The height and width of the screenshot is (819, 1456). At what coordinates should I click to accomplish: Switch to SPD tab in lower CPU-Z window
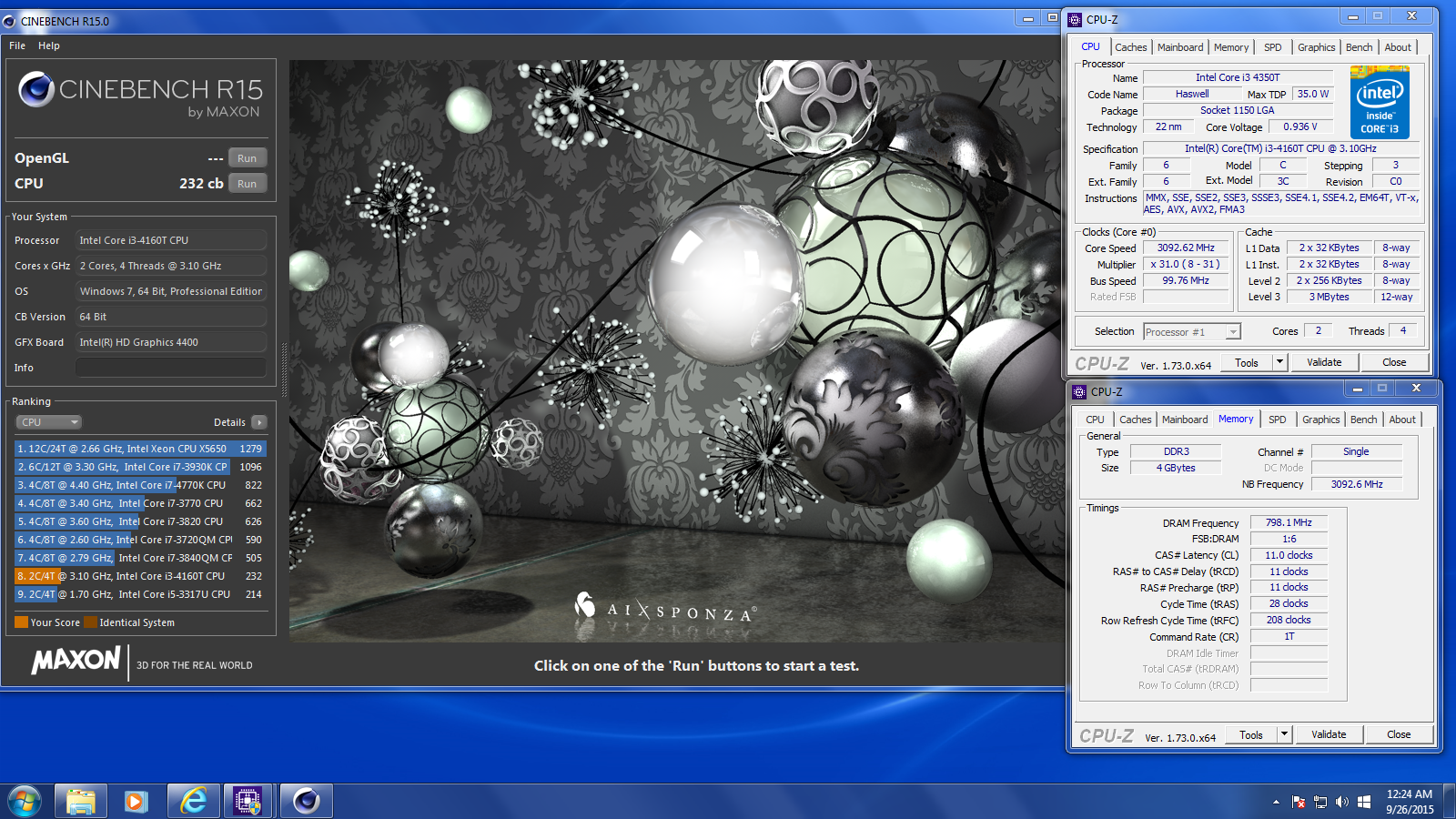[1278, 420]
